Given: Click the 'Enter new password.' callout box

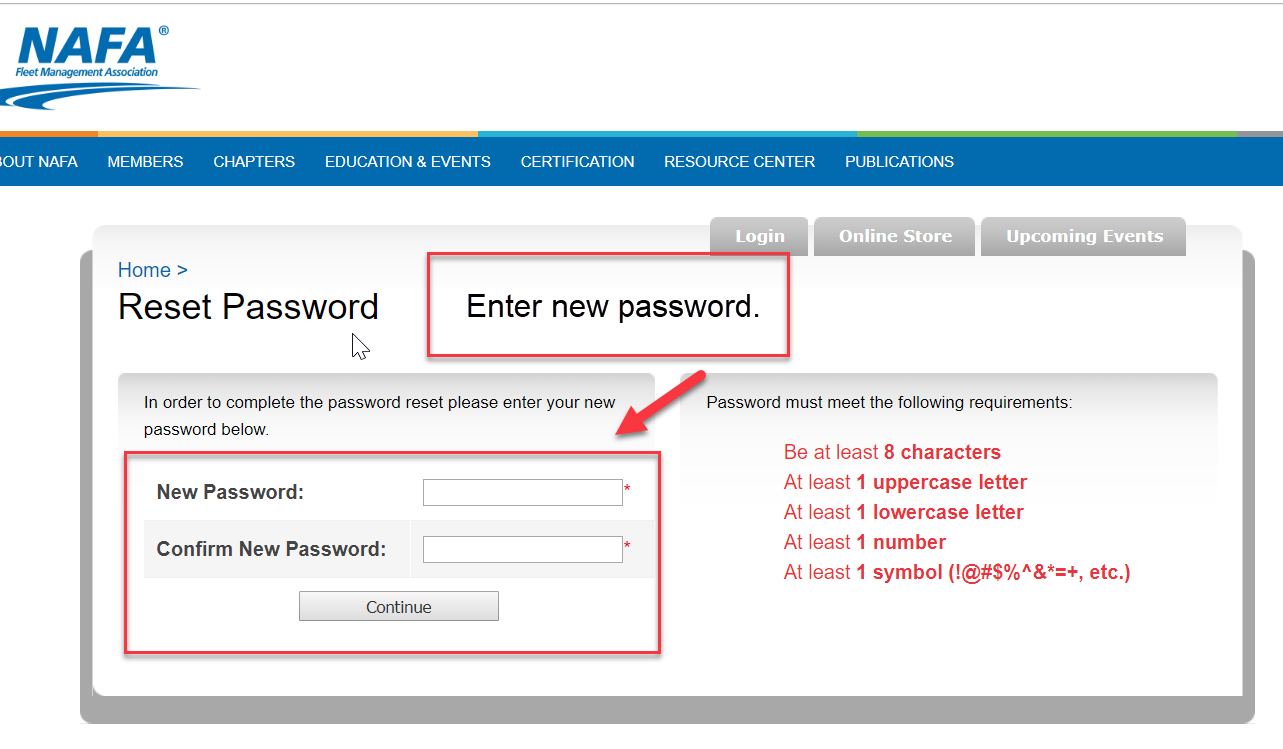Looking at the screenshot, I should pos(608,306).
